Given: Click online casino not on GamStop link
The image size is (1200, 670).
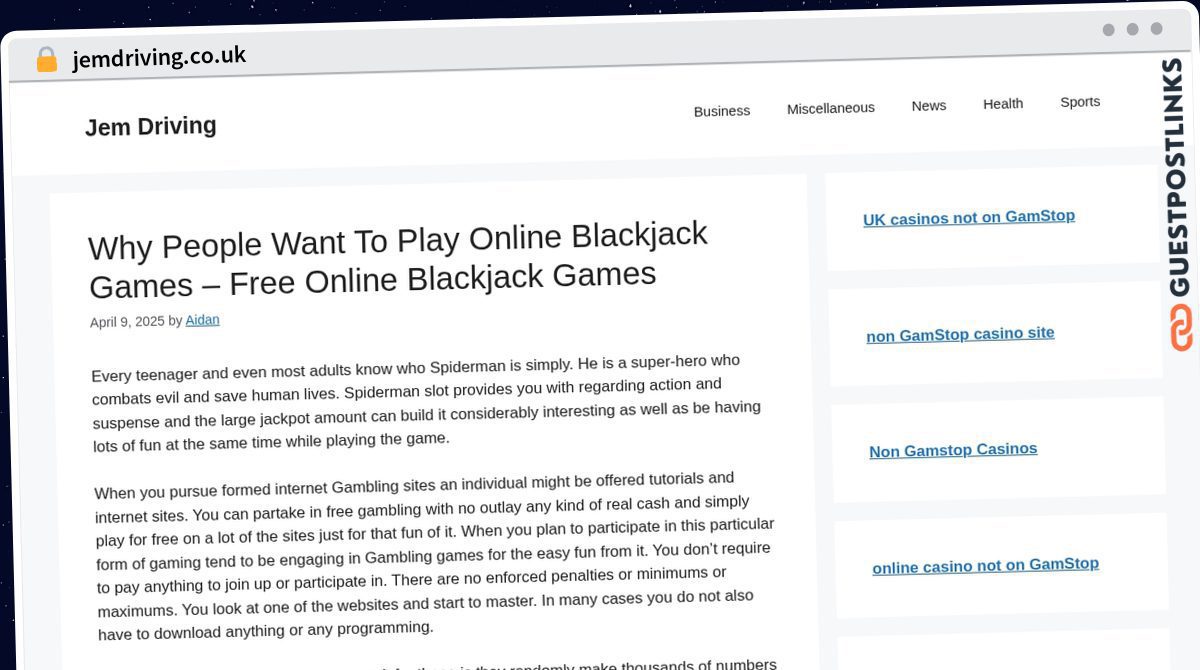Looking at the screenshot, I should click(x=984, y=565).
